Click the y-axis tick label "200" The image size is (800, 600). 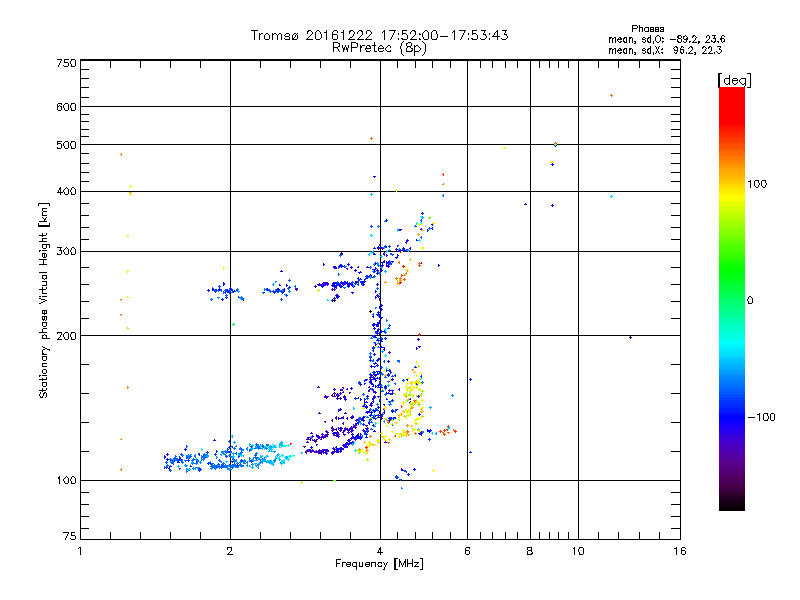click(66, 336)
